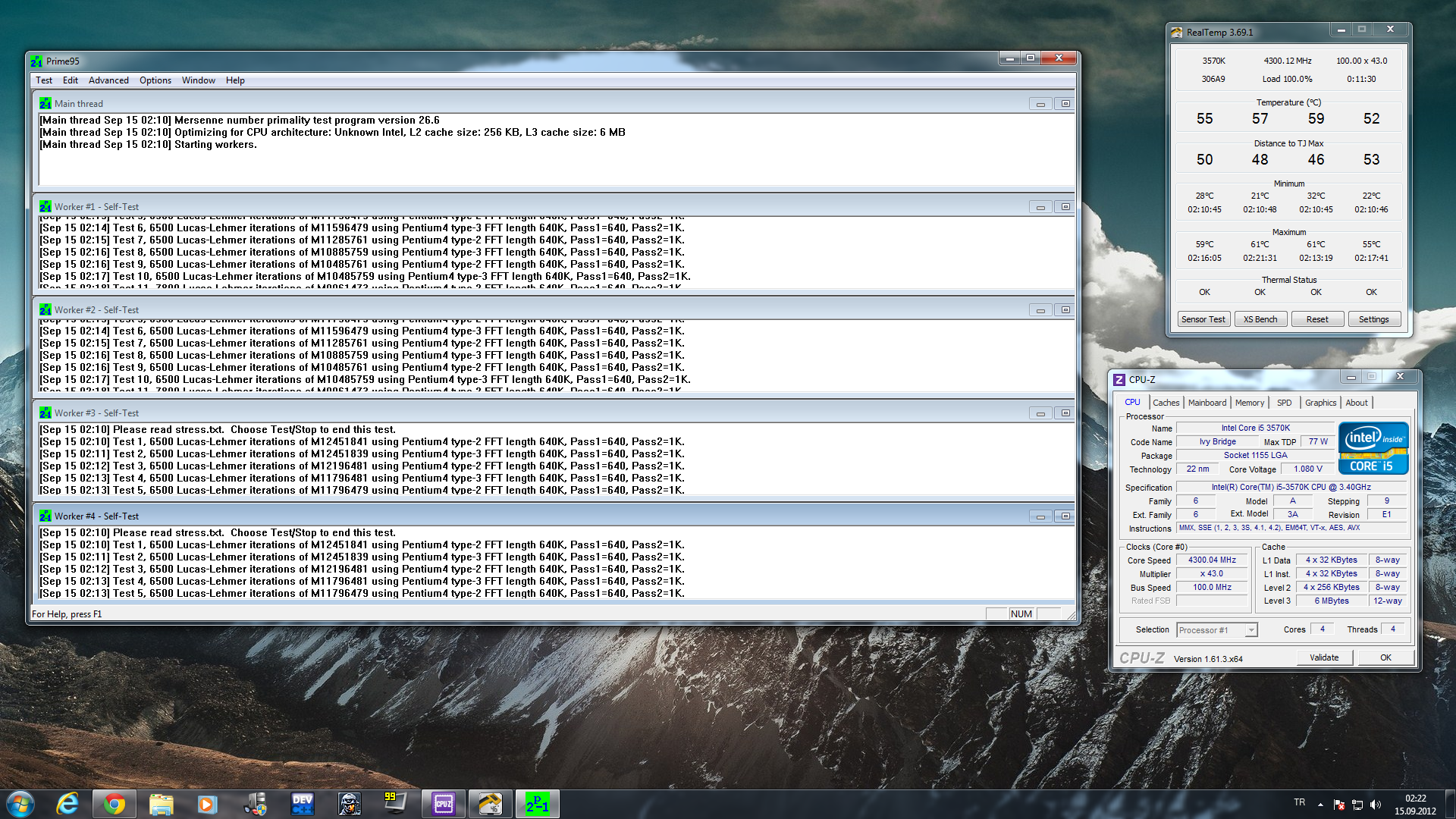Click the Worker #2 Self-Test window icon

45,310
